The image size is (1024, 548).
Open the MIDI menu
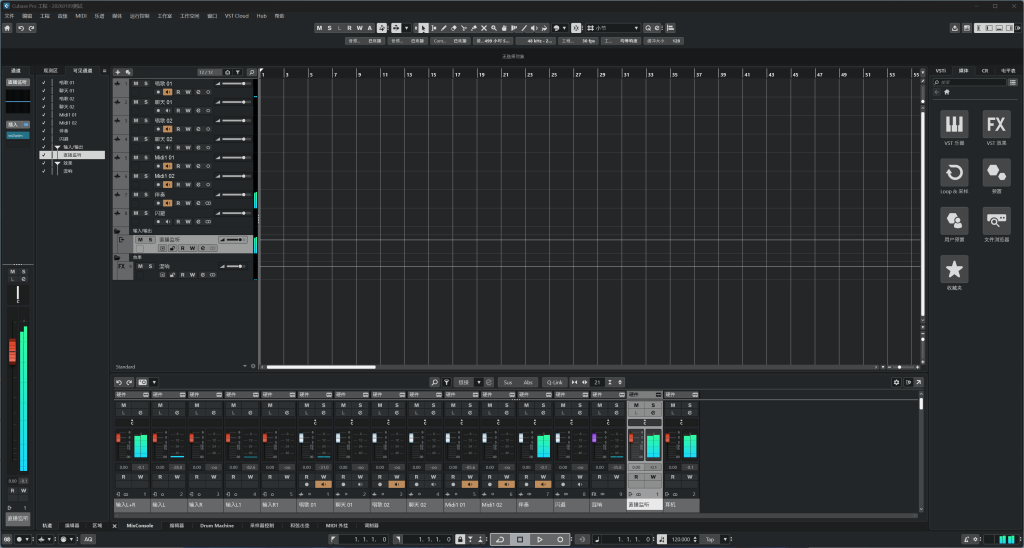coord(80,16)
